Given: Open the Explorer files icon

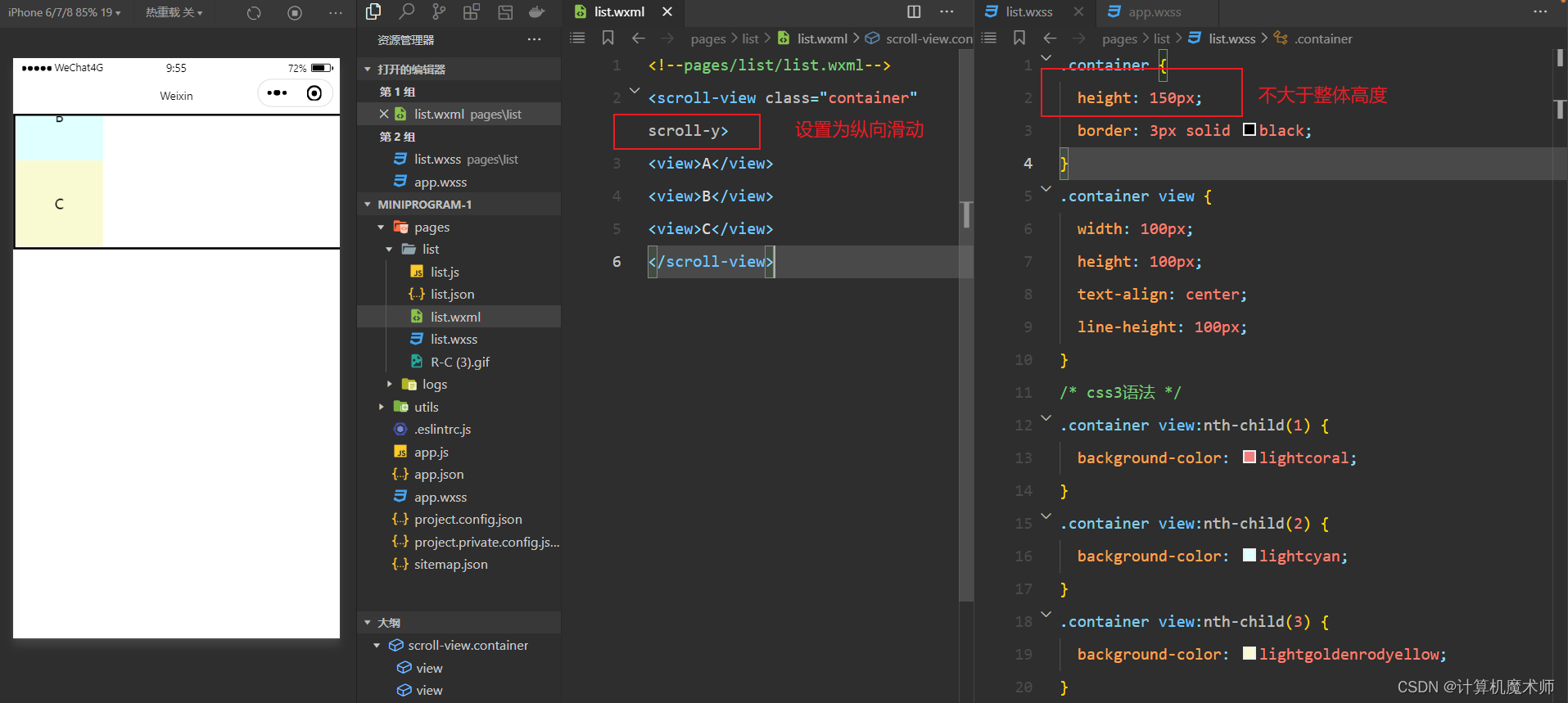Looking at the screenshot, I should pyautogui.click(x=373, y=11).
